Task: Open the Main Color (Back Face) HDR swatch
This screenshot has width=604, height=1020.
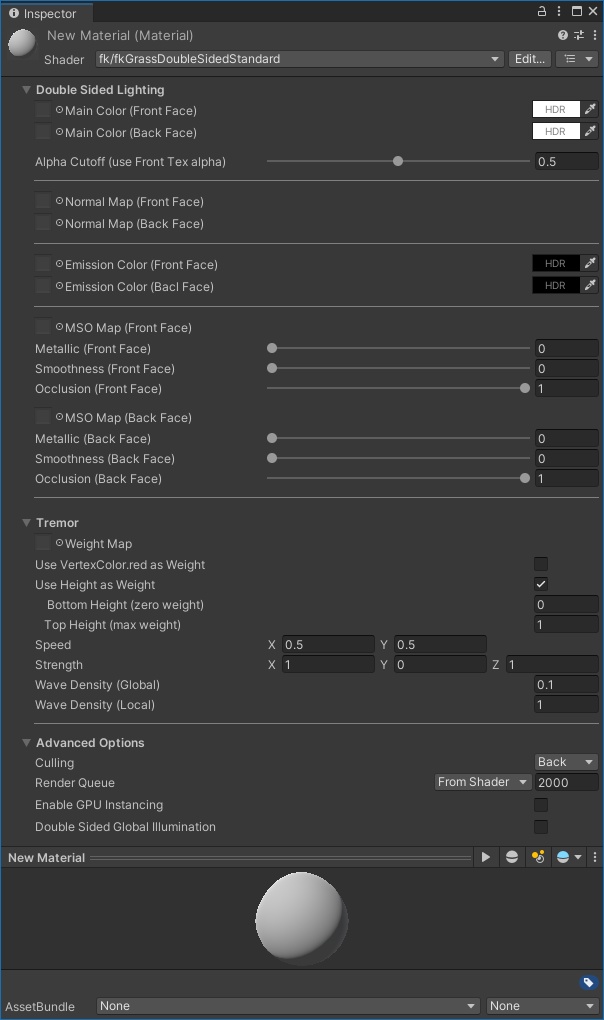Action: (556, 132)
